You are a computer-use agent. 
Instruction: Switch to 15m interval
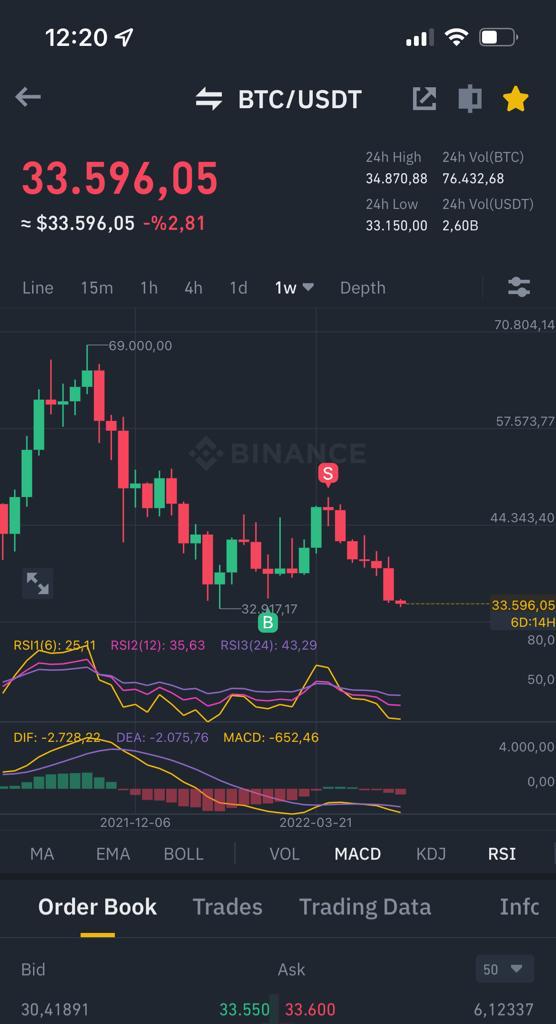(97, 288)
